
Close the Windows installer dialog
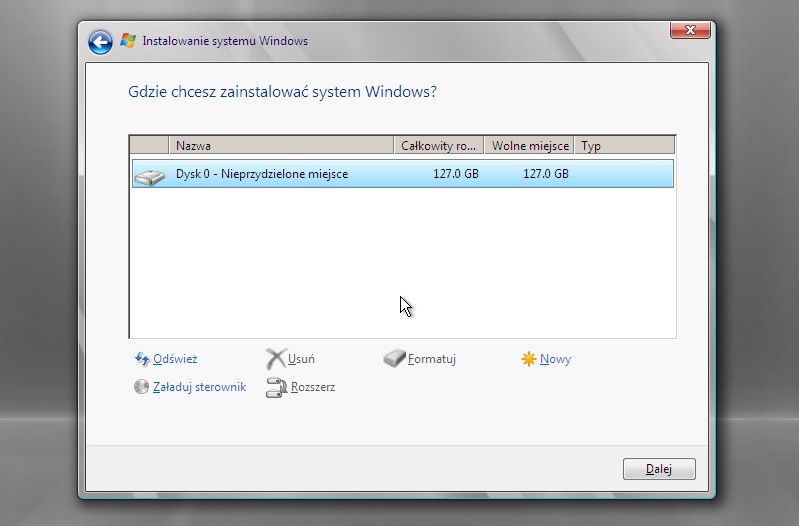point(690,30)
